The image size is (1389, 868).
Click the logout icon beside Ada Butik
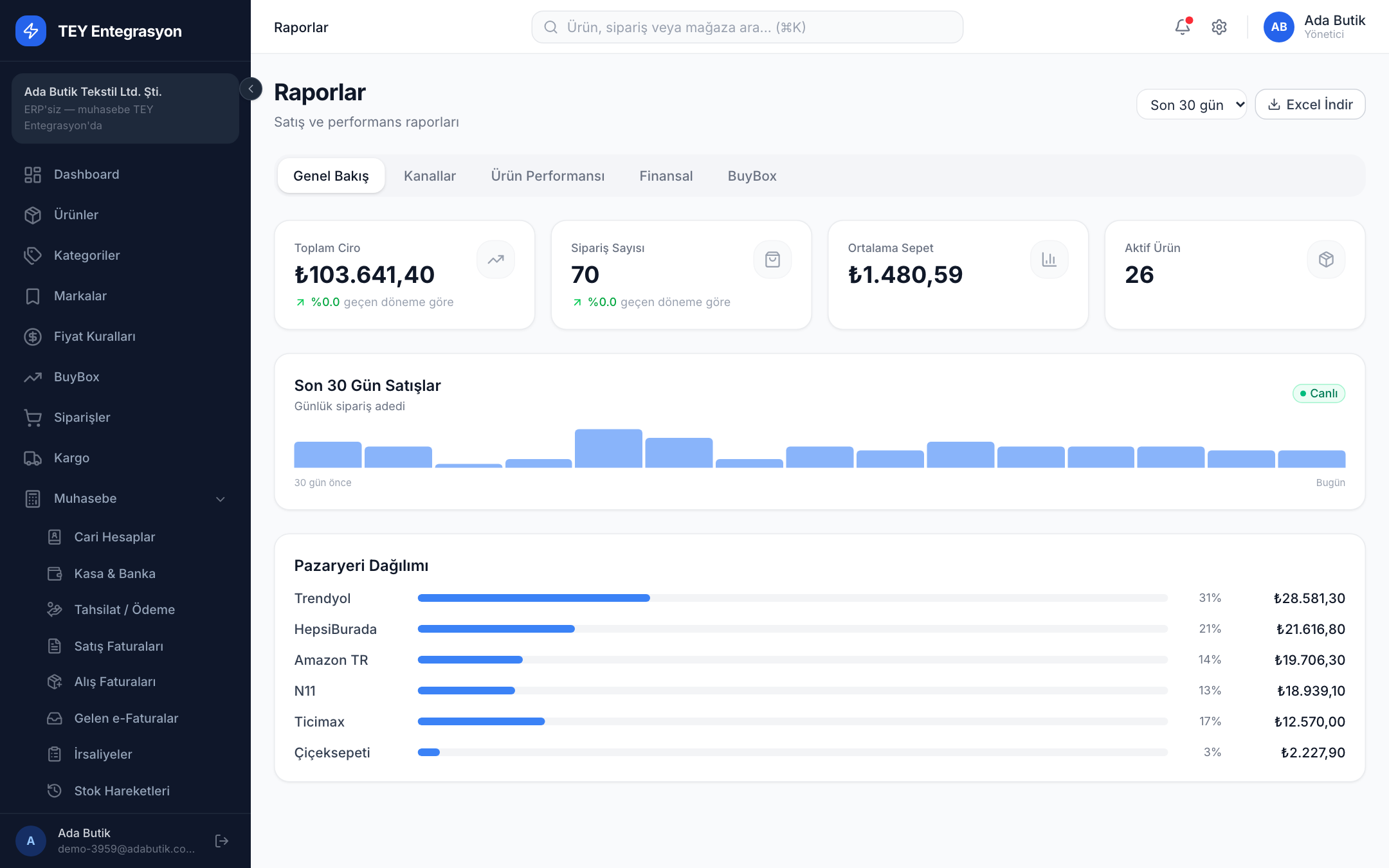(222, 841)
